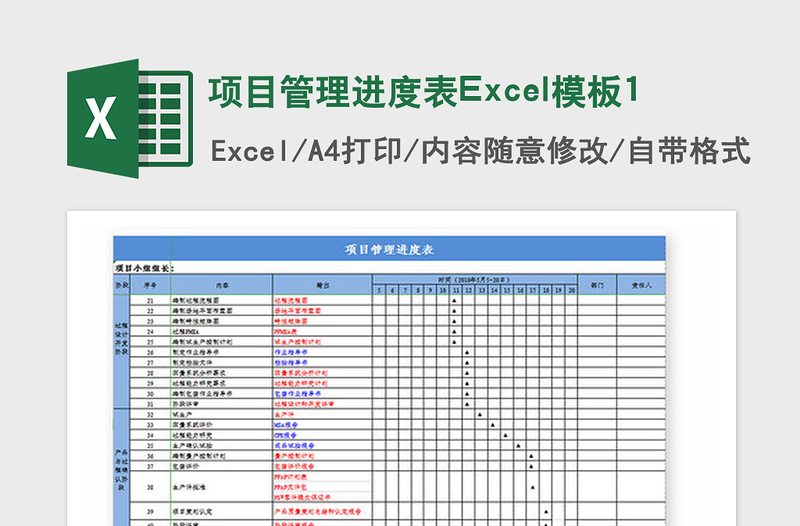Click the triangle marker in row 21
Screen dimensions: 800x526
coord(454,300)
